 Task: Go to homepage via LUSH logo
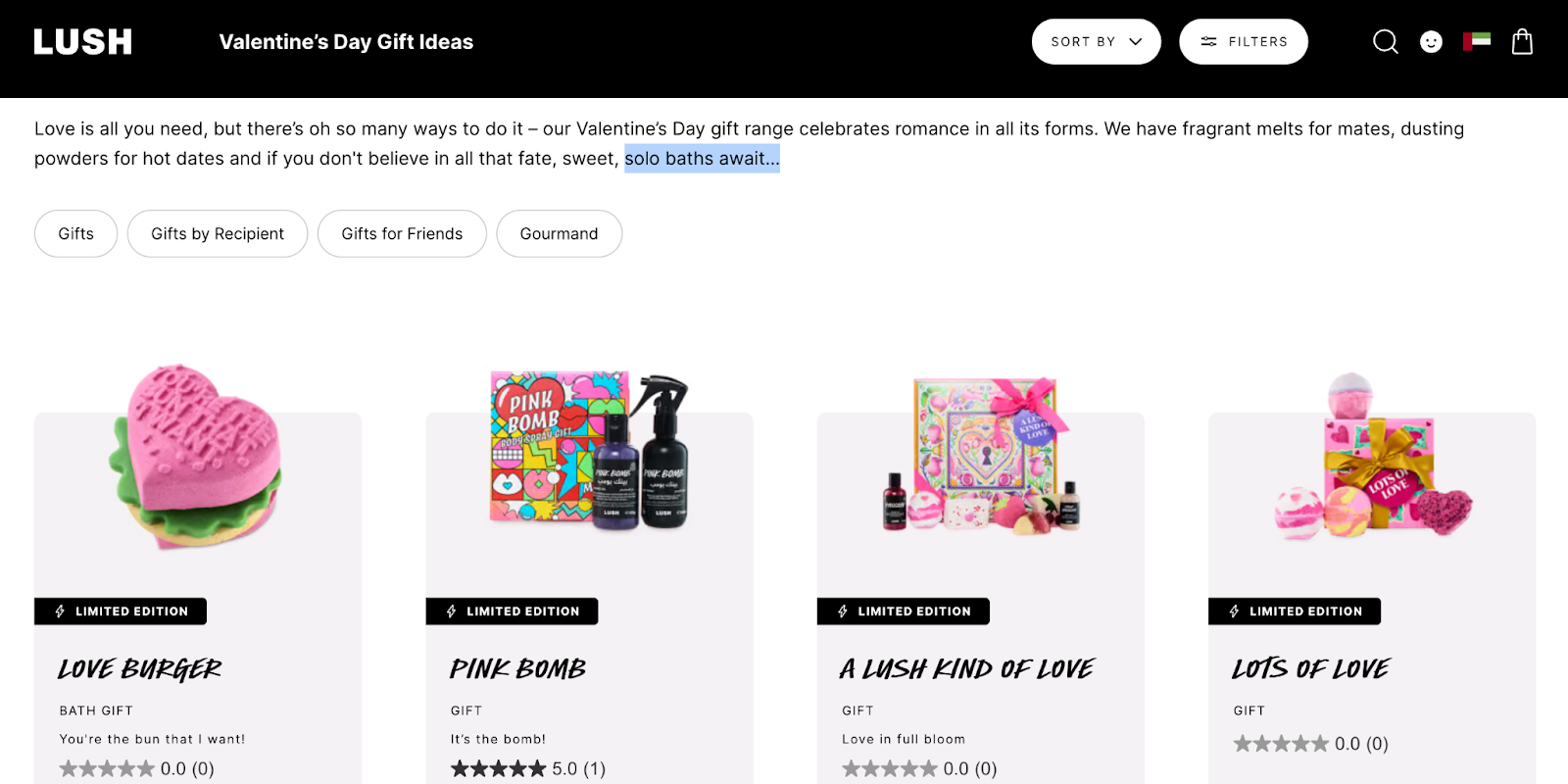(83, 42)
